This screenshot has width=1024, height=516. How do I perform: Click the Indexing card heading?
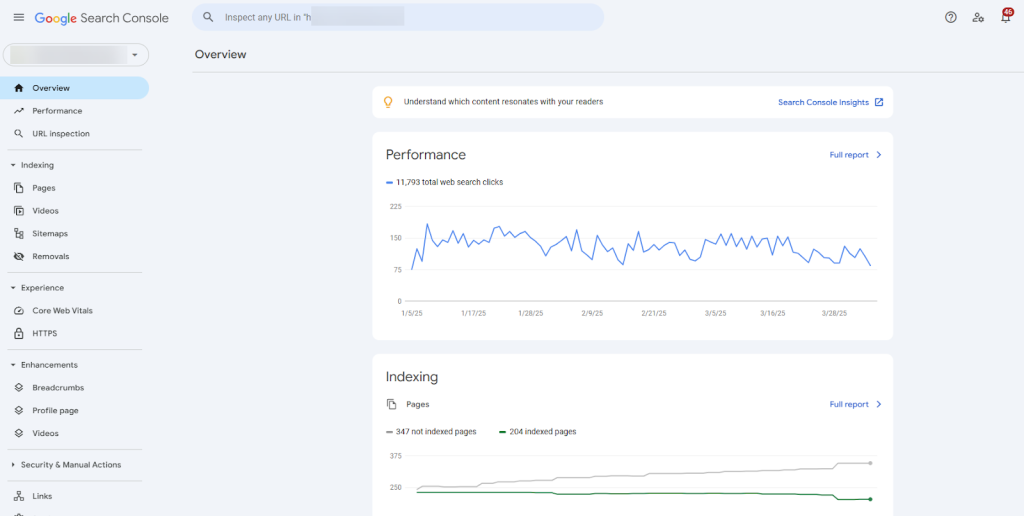tap(412, 377)
